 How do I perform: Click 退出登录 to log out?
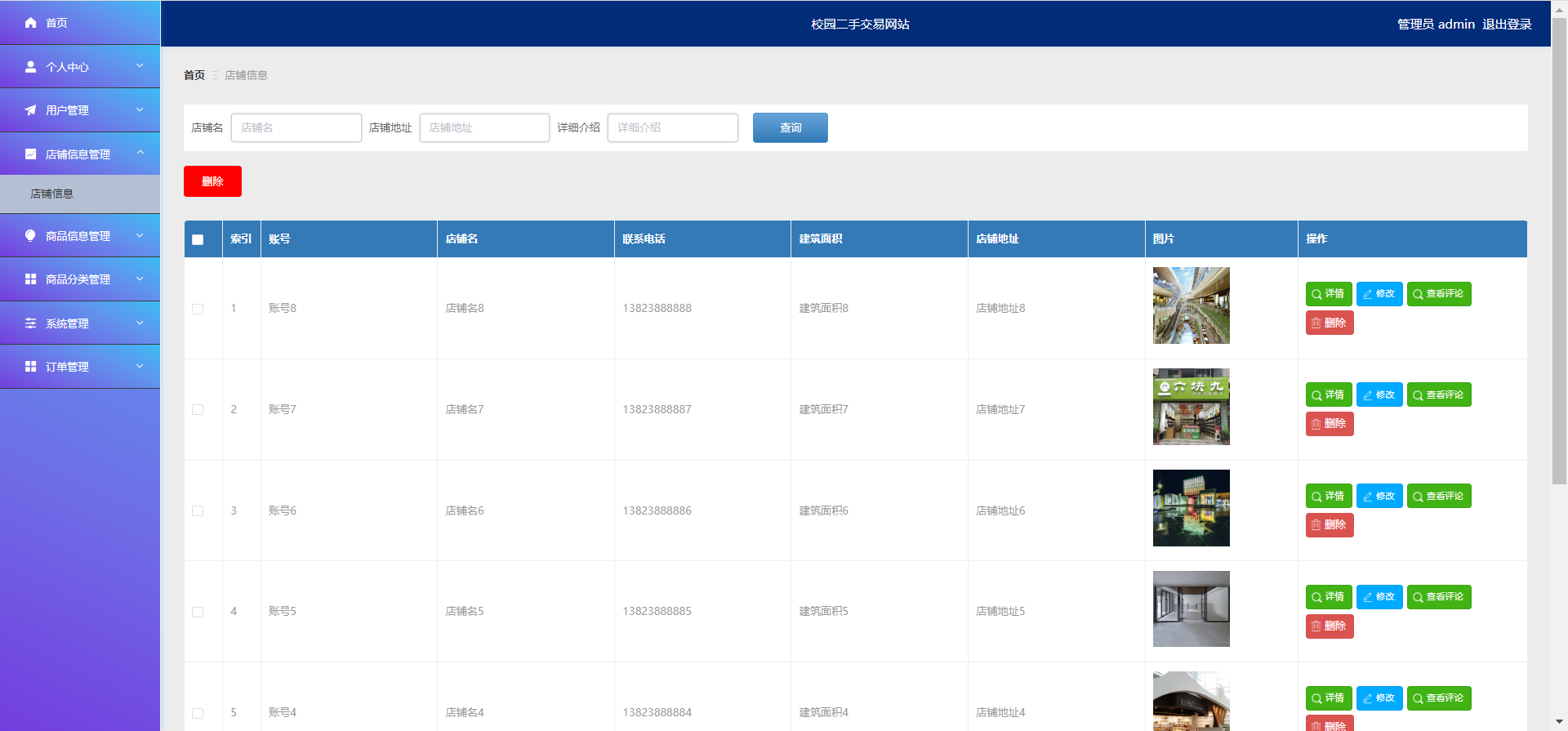coord(1507,25)
